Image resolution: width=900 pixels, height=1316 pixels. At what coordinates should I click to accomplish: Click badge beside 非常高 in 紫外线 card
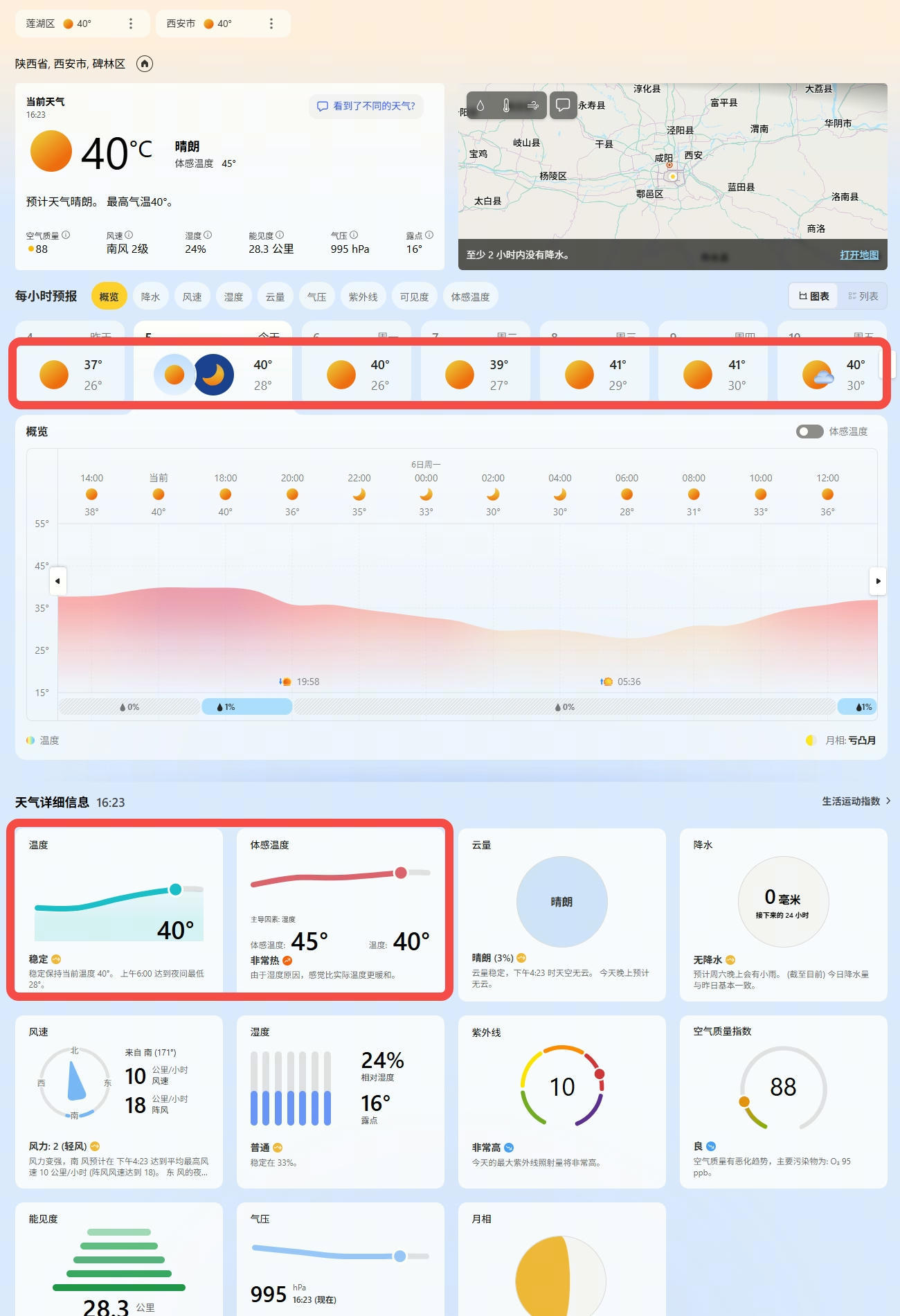[x=509, y=1148]
